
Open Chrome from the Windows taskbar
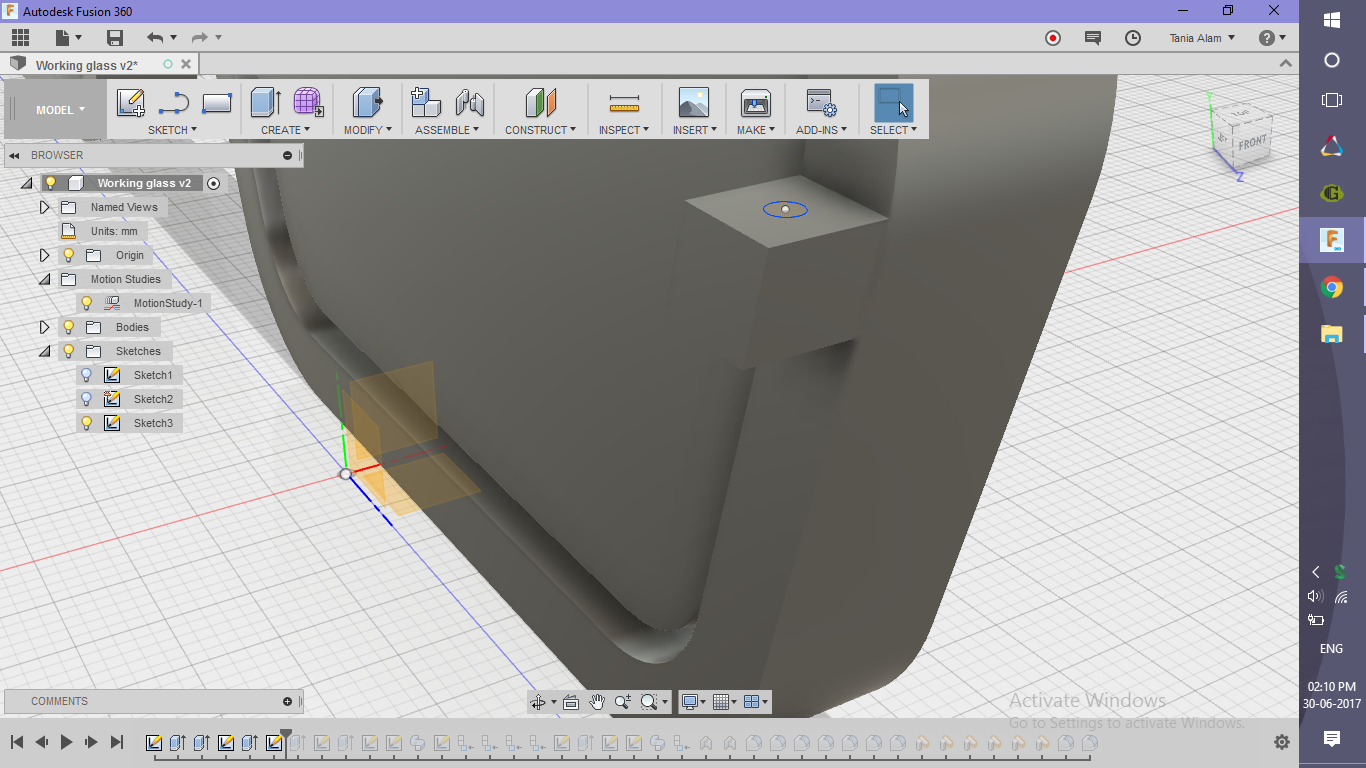click(x=1332, y=288)
